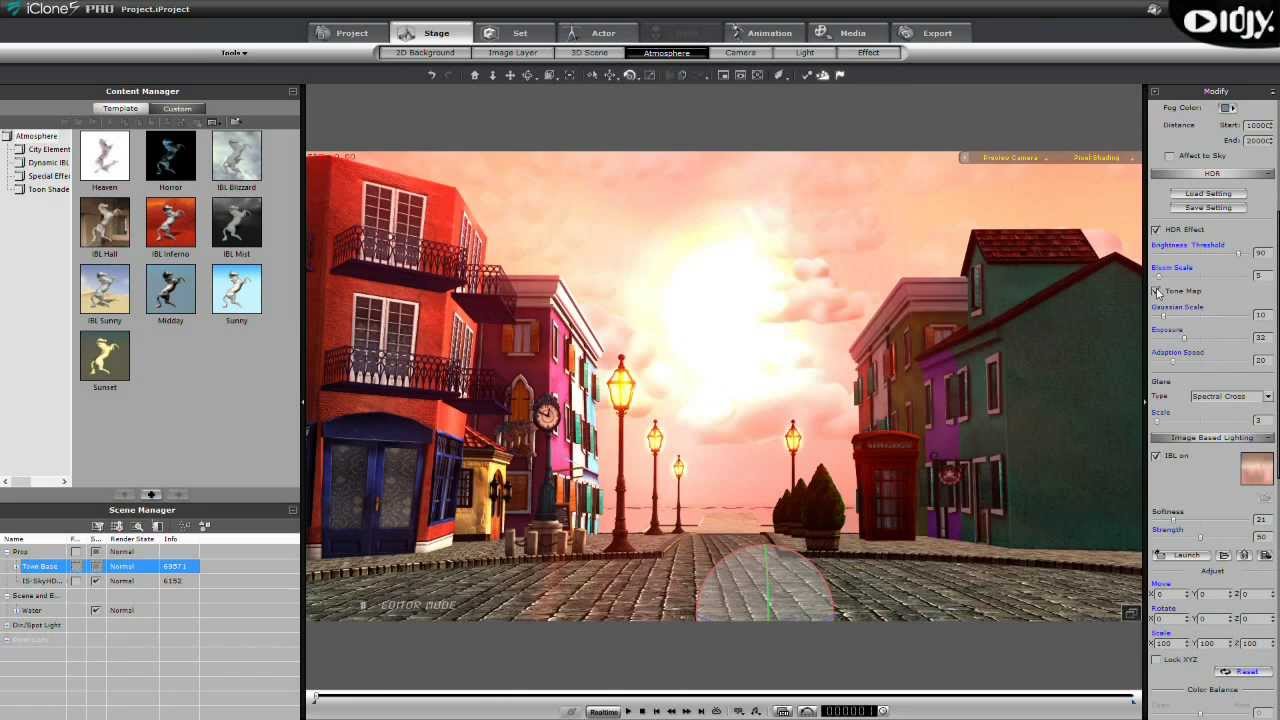This screenshot has height=720, width=1280.
Task: Select the 2D Background sub-tab
Action: 425,53
